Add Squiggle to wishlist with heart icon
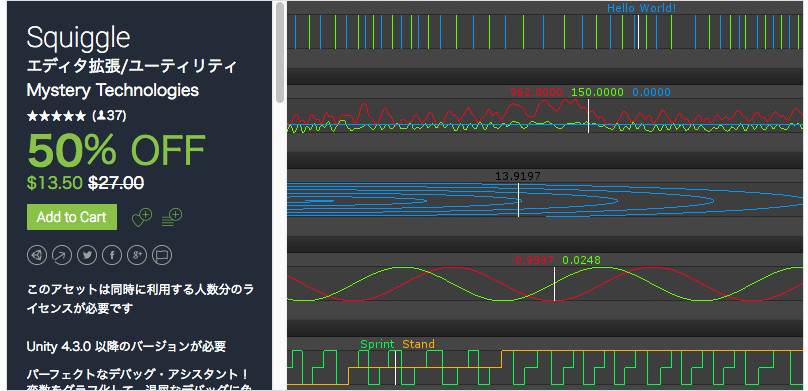 point(142,217)
